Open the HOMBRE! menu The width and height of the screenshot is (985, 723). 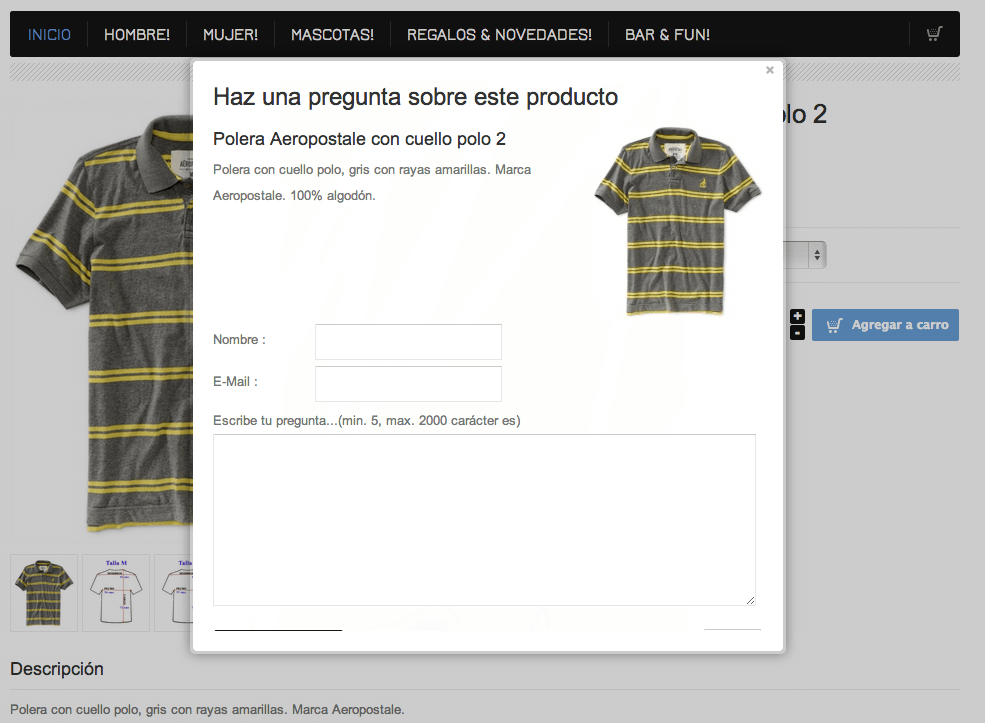137,35
